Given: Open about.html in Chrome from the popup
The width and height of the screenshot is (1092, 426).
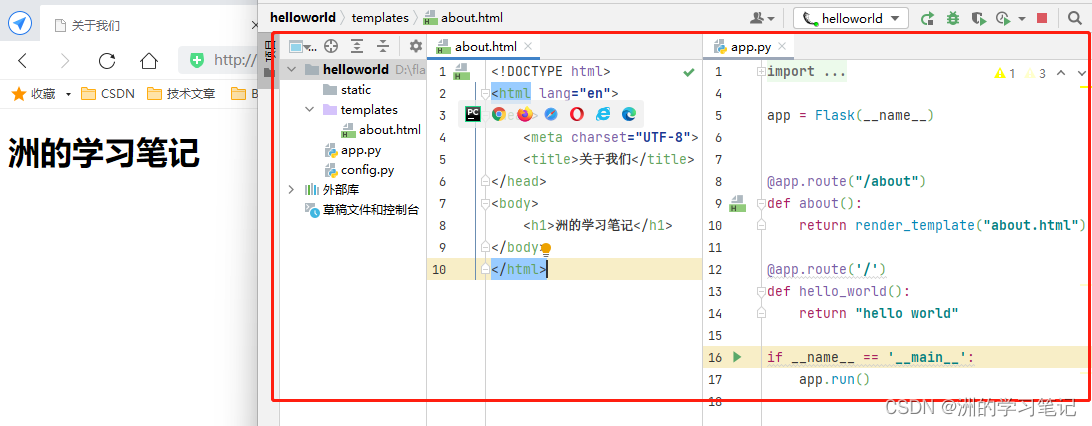Looking at the screenshot, I should 499,114.
